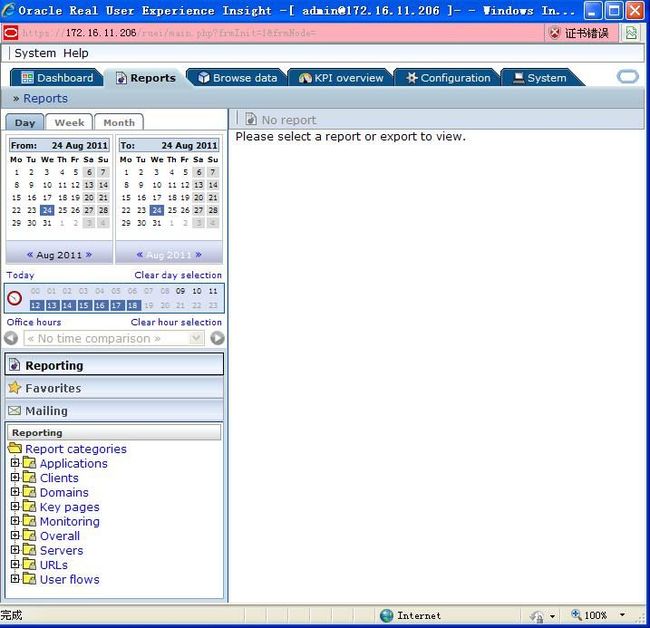
Task: Go to next month in From calendar
Action: [89, 255]
